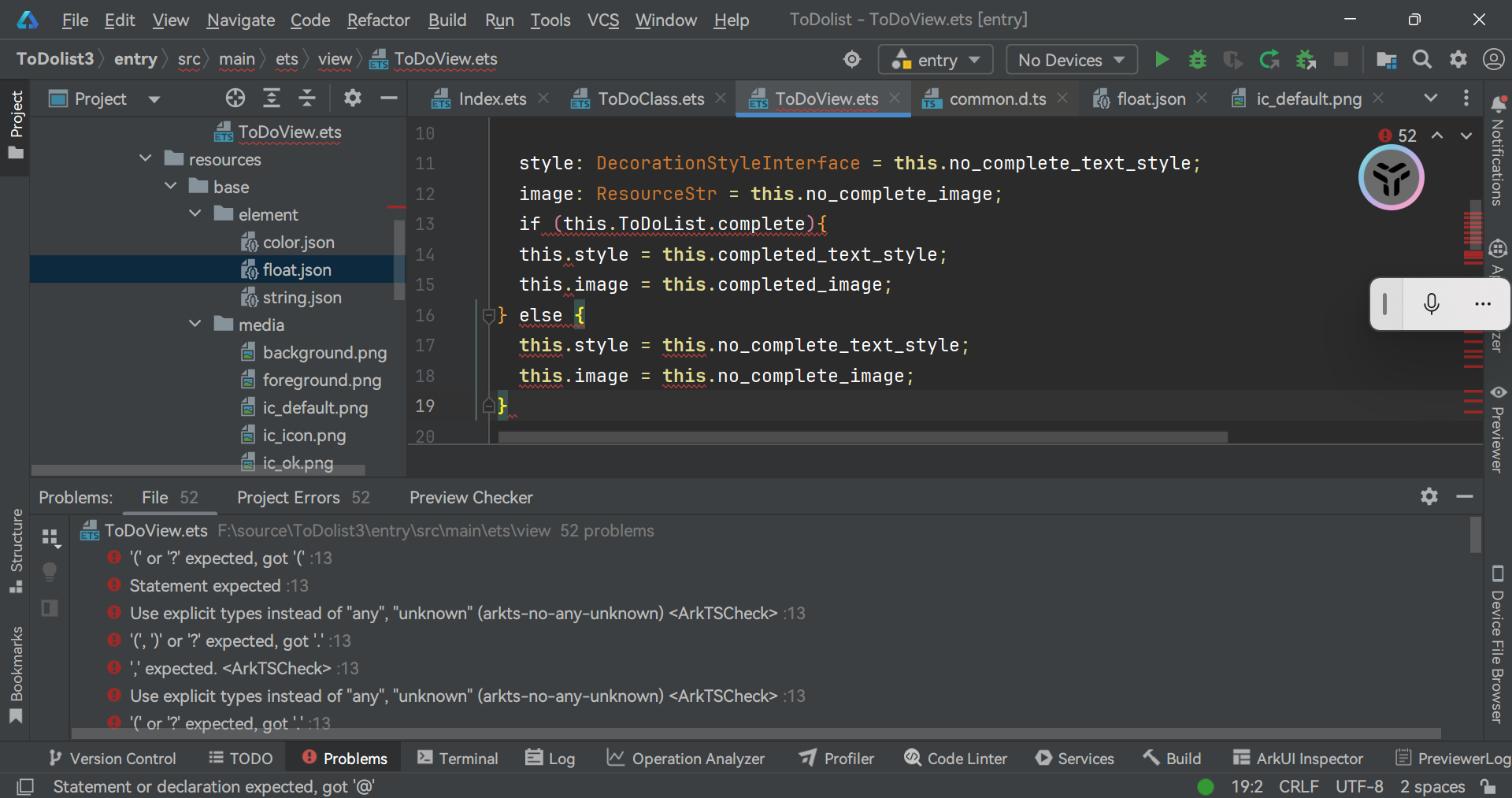Switch to ToDoClass.ets editor tab
Viewport: 1512px width, 798px height.
click(x=650, y=98)
